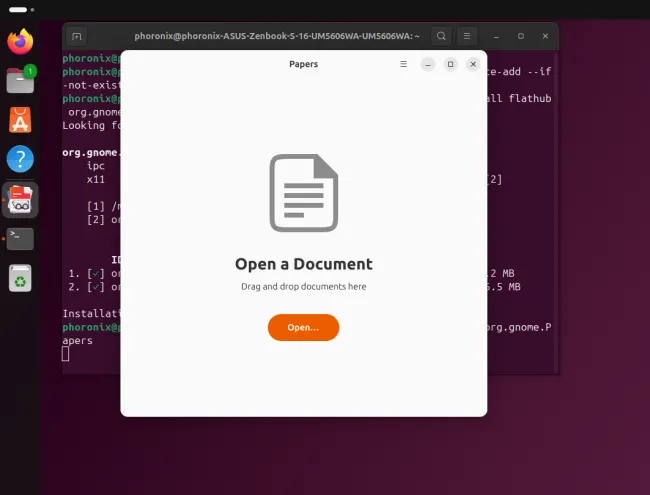
Task: Open a new tab in the Terminal
Action: coord(77,36)
